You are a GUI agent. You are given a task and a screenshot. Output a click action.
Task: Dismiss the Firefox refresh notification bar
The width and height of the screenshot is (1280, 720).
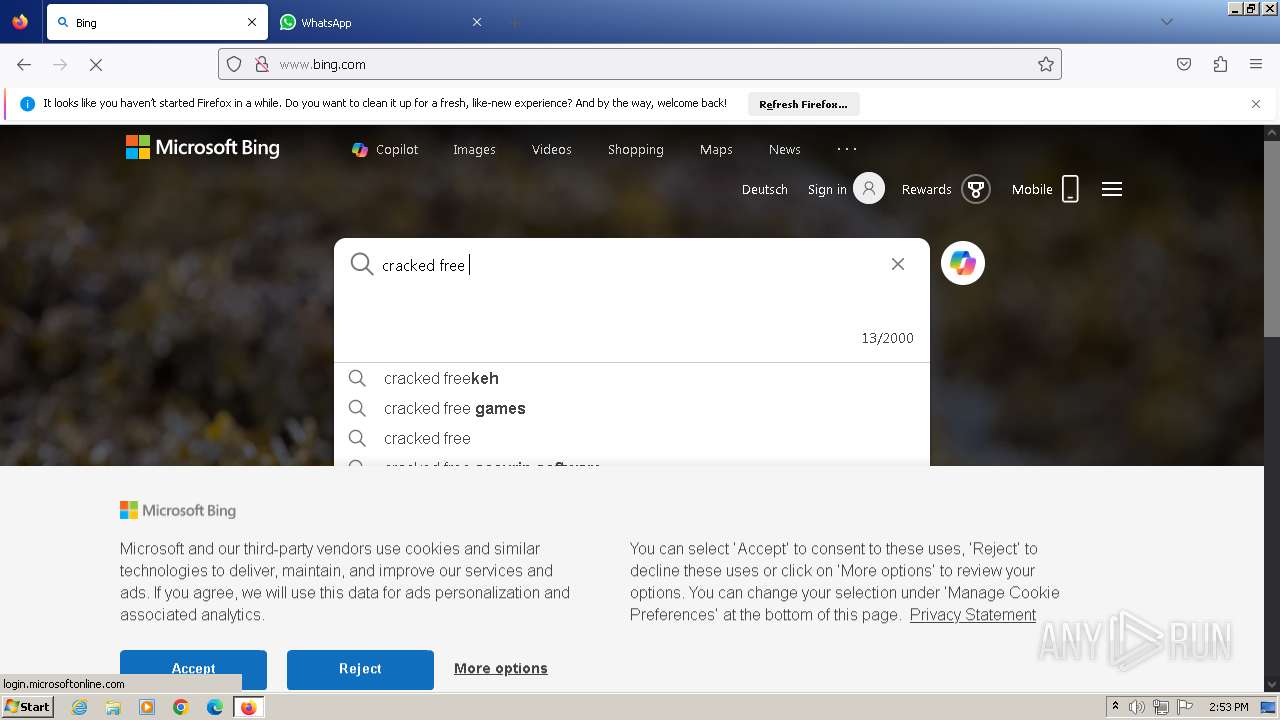(x=1256, y=104)
